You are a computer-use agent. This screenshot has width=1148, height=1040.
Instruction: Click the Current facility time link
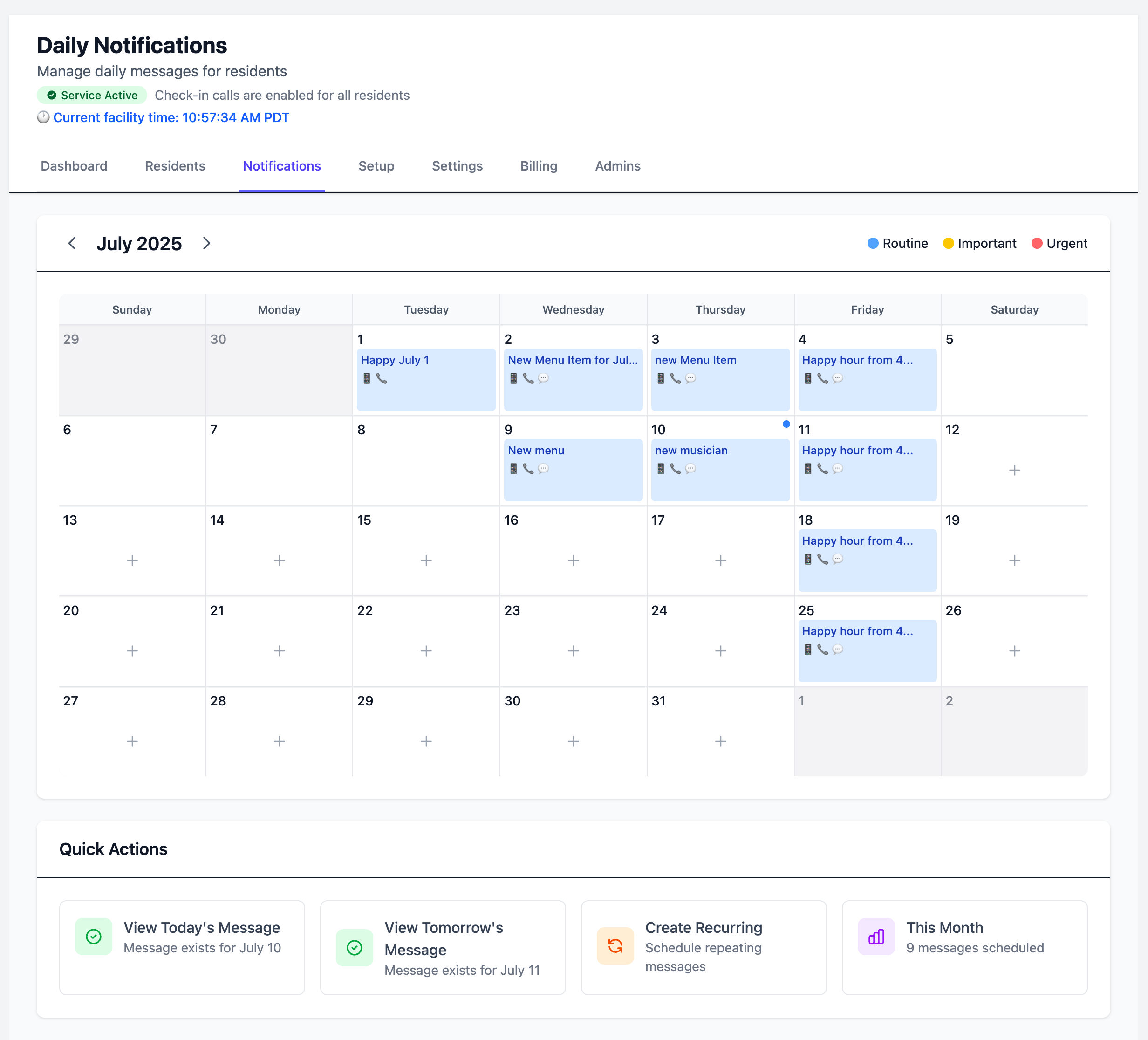(x=171, y=117)
